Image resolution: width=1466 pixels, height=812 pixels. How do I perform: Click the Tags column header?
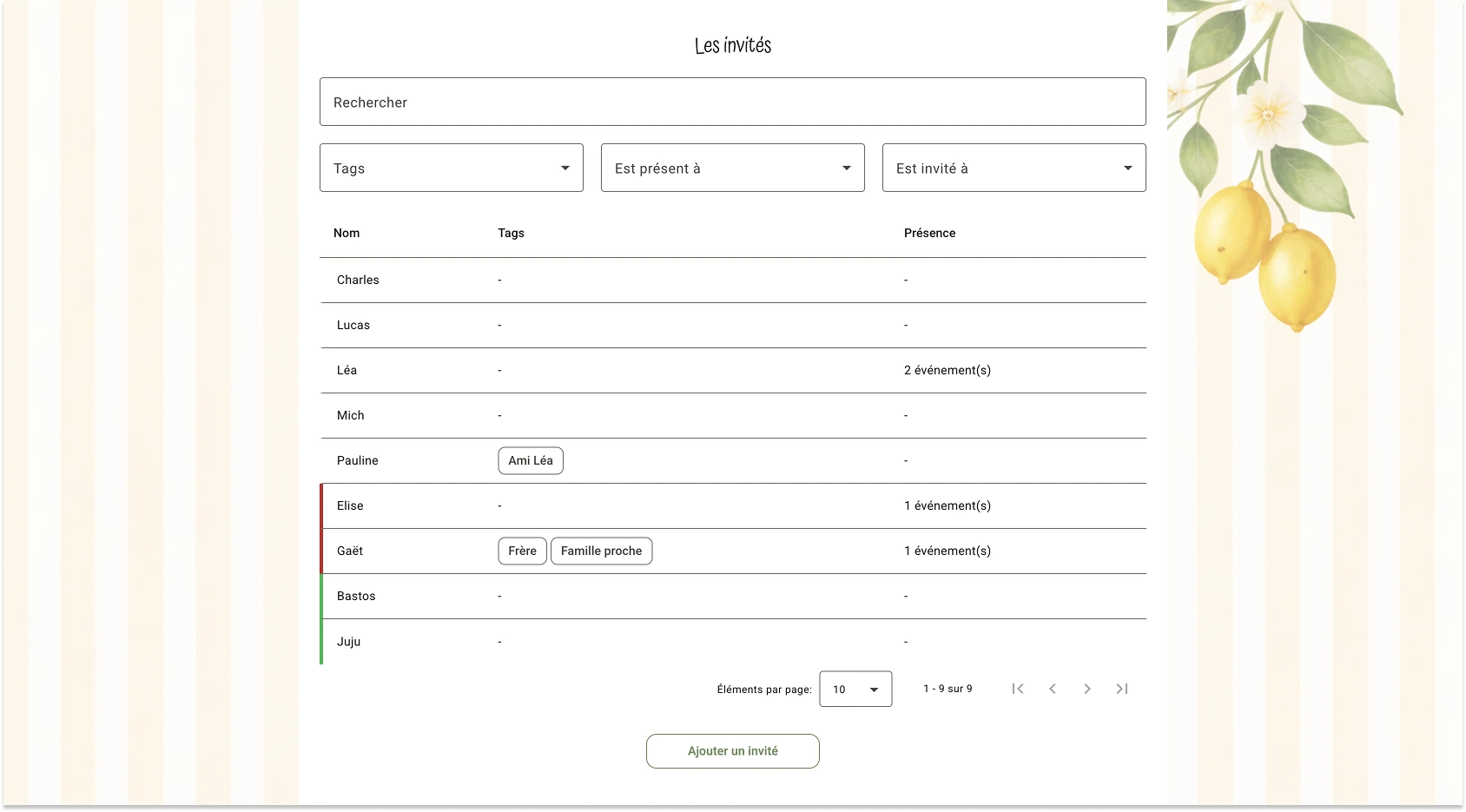511,233
